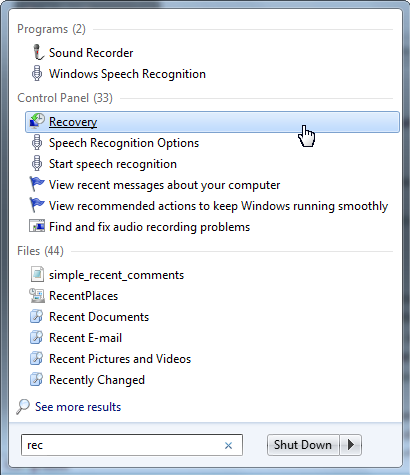Select Recent E-mail result
410x475 pixels.
point(85,338)
